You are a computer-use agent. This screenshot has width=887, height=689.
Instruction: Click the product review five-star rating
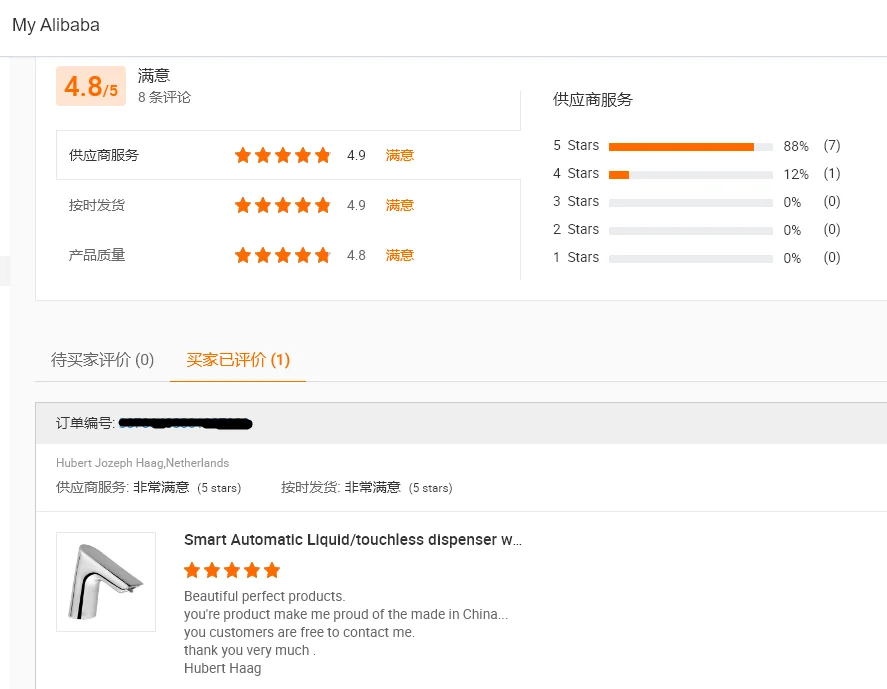tap(232, 570)
